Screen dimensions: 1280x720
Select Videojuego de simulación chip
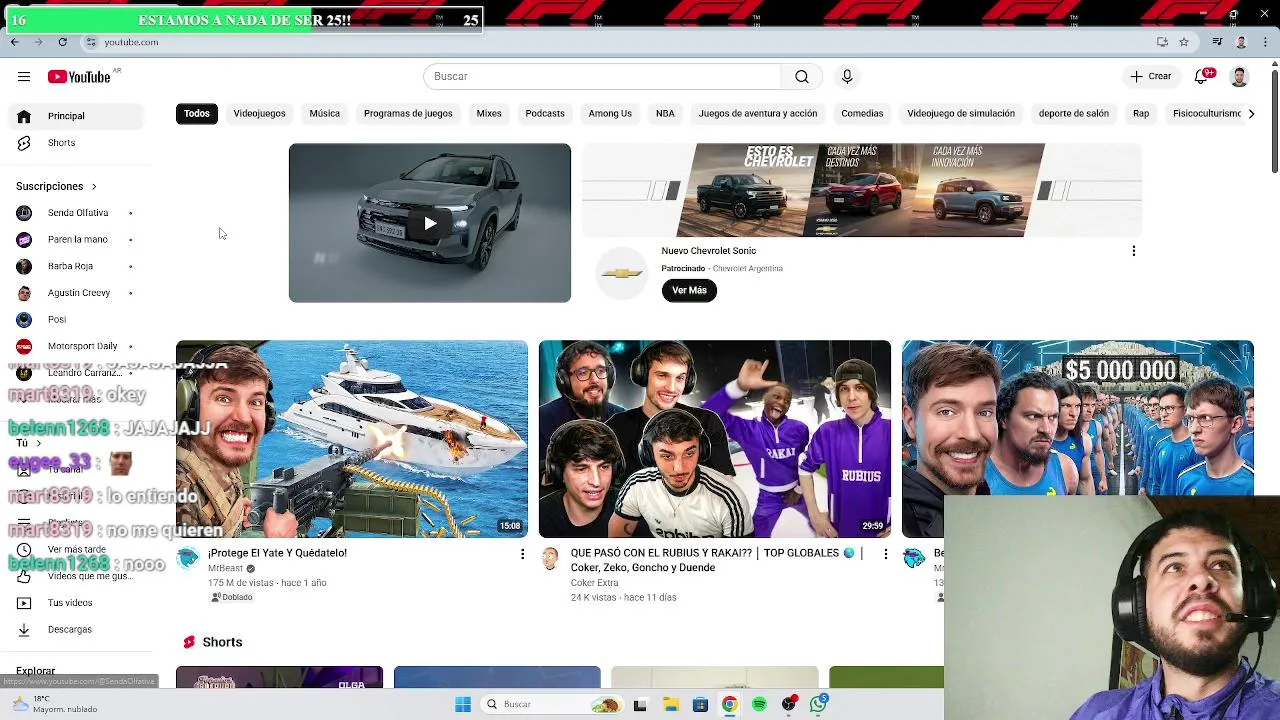(961, 113)
